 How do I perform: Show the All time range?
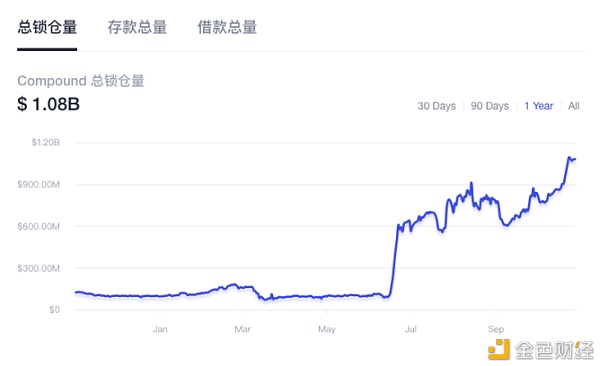(x=574, y=106)
